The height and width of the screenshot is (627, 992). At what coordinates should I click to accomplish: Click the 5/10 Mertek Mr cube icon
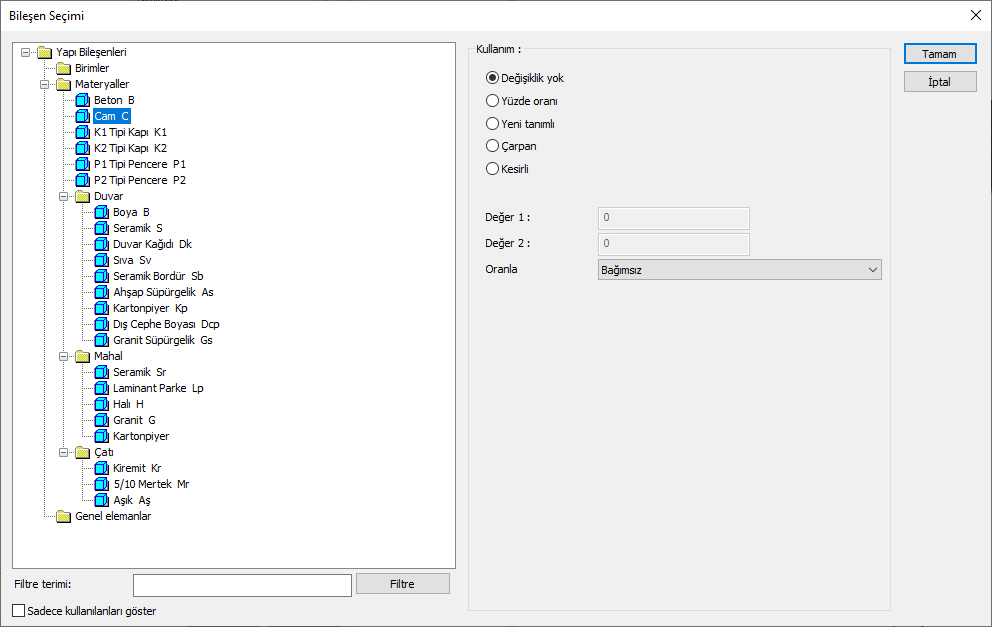click(101, 484)
